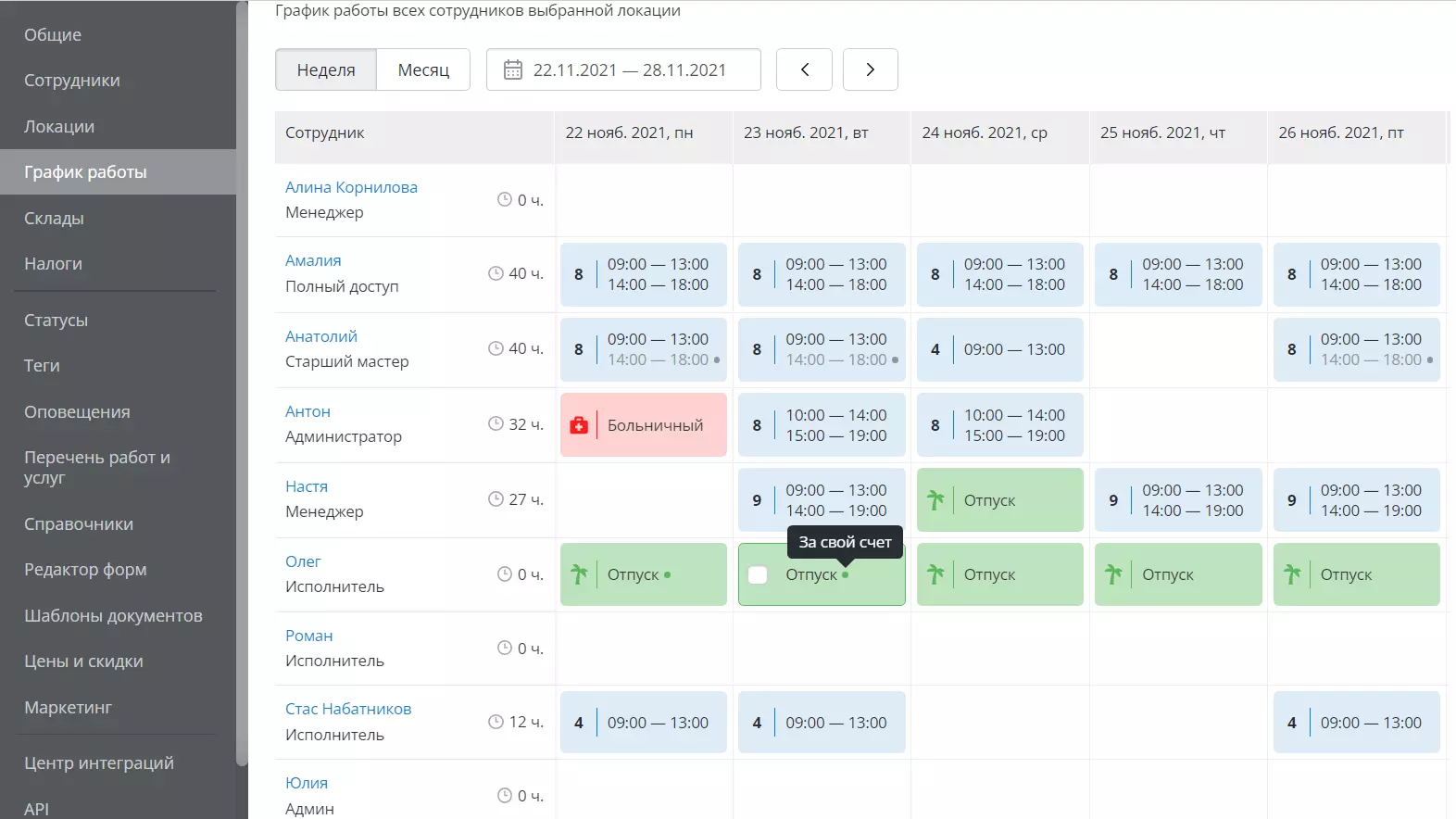
Task: Click the calendar icon in date range field
Action: pos(512,69)
